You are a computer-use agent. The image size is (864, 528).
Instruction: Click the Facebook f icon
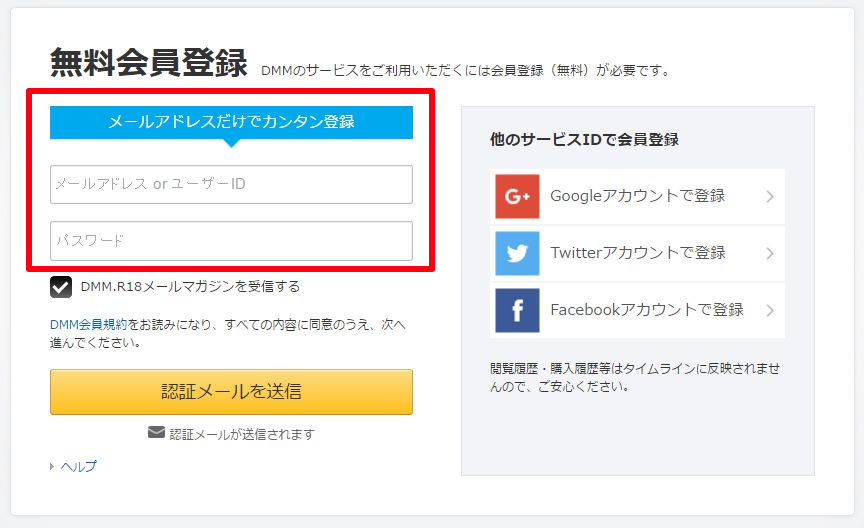[517, 310]
